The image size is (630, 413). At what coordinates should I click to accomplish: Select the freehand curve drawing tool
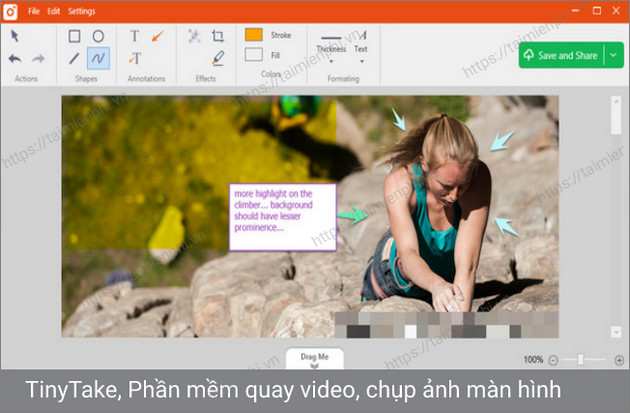click(x=98, y=59)
